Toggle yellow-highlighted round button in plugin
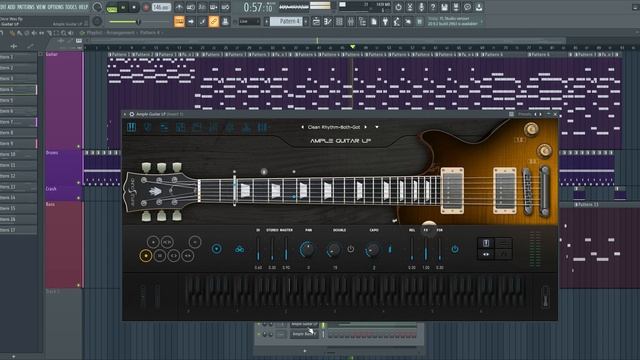The height and width of the screenshot is (360, 640). [146, 256]
